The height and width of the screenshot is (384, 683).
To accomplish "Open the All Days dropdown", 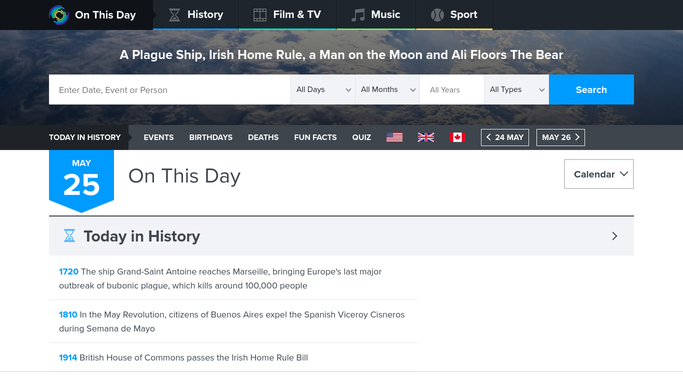I will [323, 90].
